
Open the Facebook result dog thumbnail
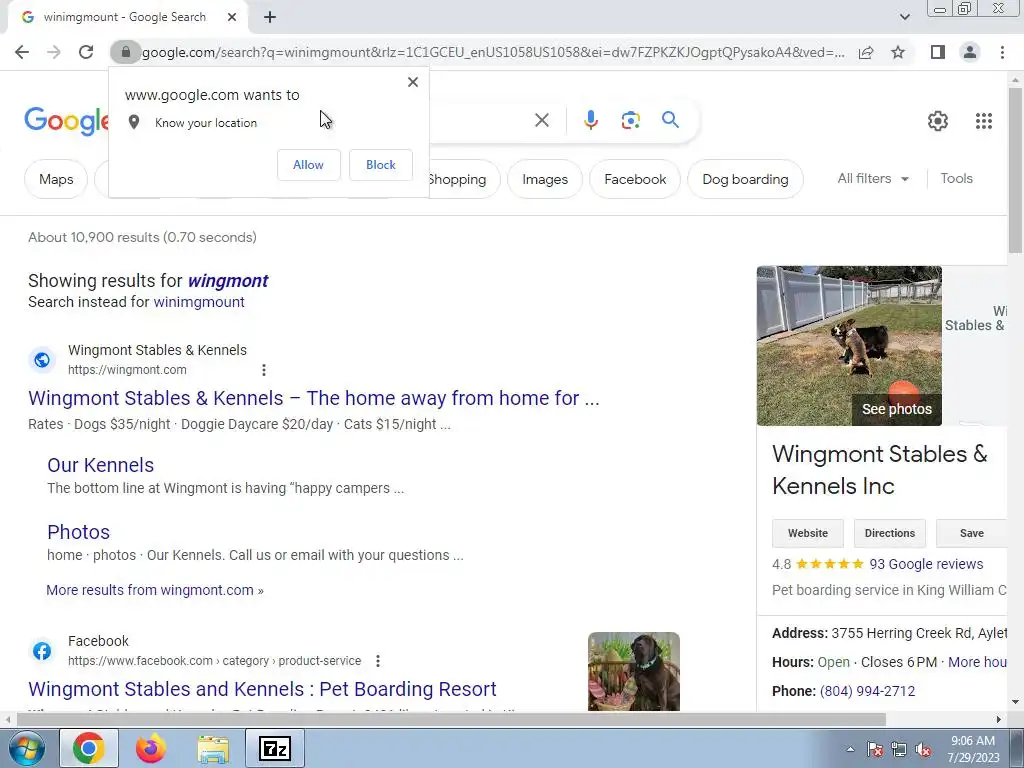633,671
